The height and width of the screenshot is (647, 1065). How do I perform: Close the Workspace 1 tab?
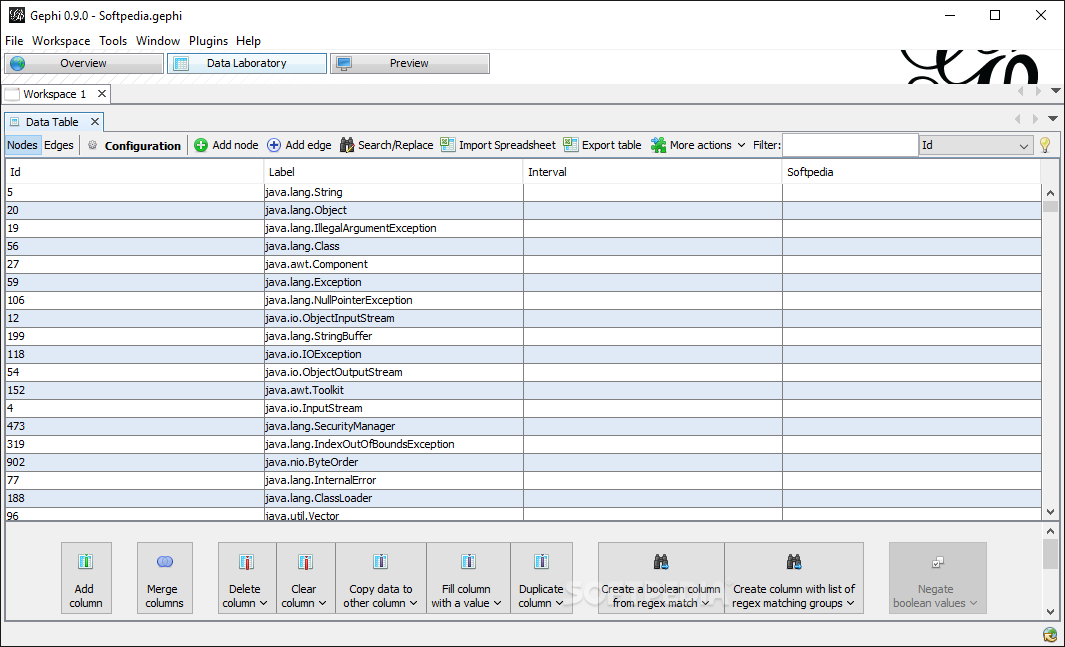(102, 94)
